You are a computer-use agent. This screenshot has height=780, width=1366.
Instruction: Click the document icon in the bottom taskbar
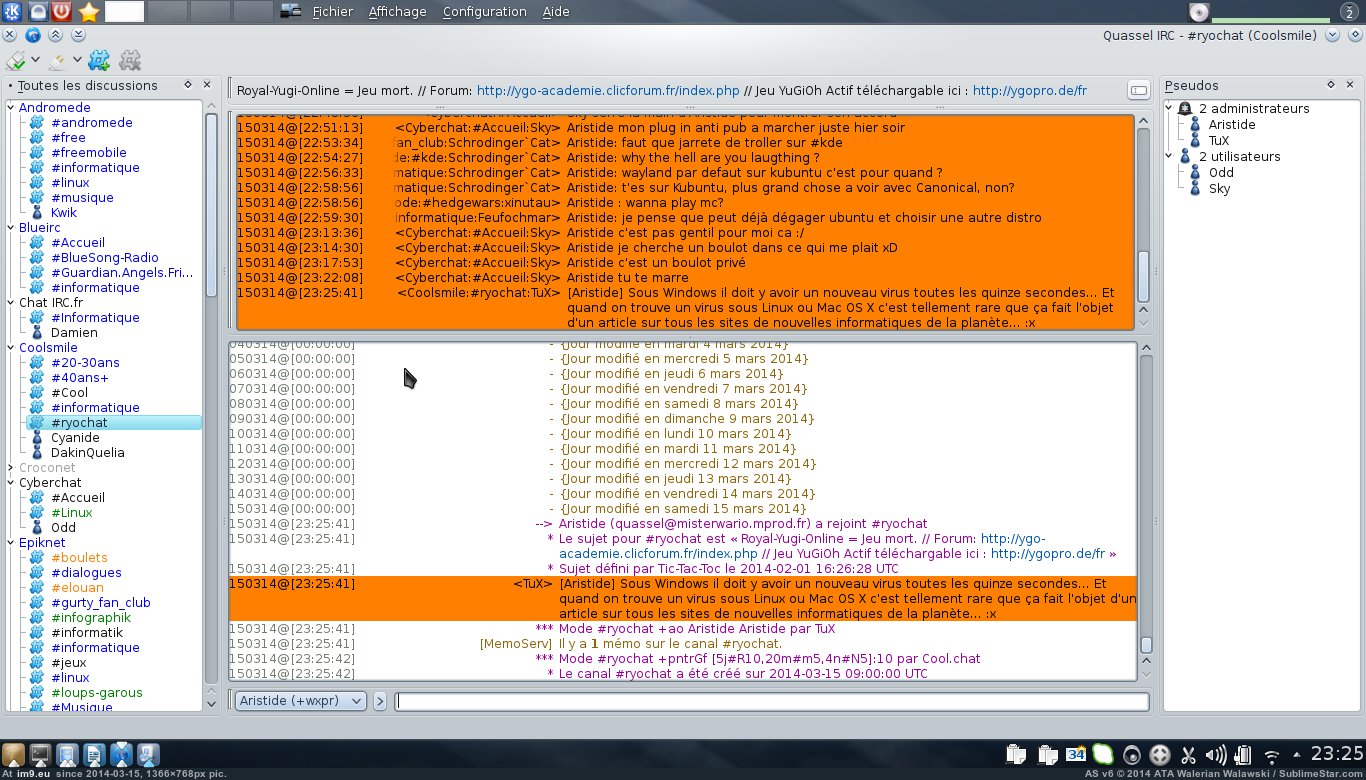click(x=94, y=755)
